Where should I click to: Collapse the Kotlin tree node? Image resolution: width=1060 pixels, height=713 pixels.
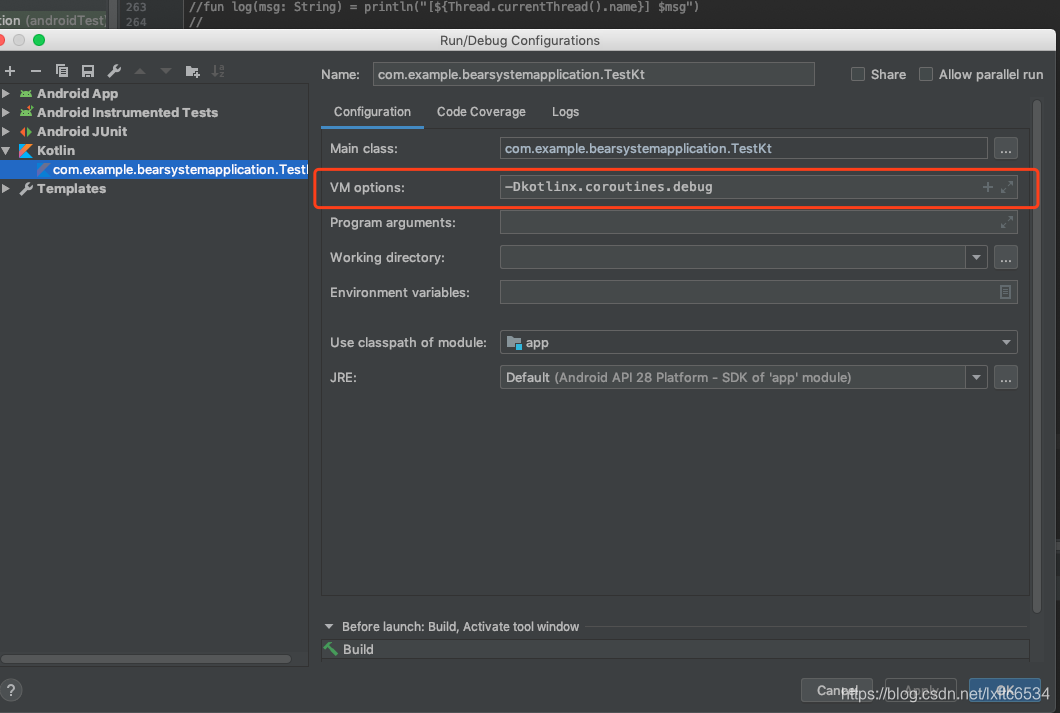(6, 150)
